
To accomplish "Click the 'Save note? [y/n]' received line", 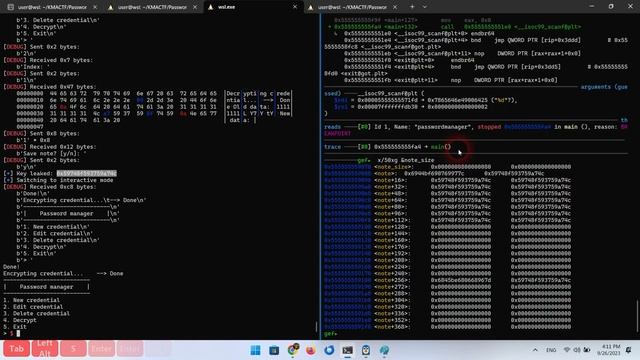I will 51,153.
